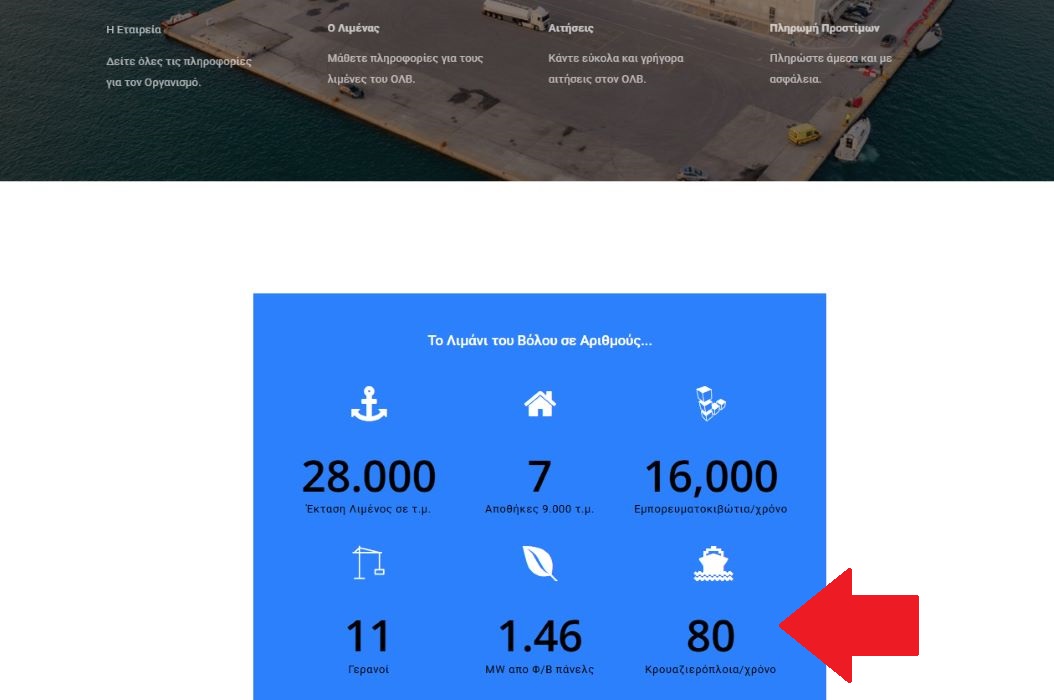Open the Ο Λιμένας section link

click(x=354, y=28)
